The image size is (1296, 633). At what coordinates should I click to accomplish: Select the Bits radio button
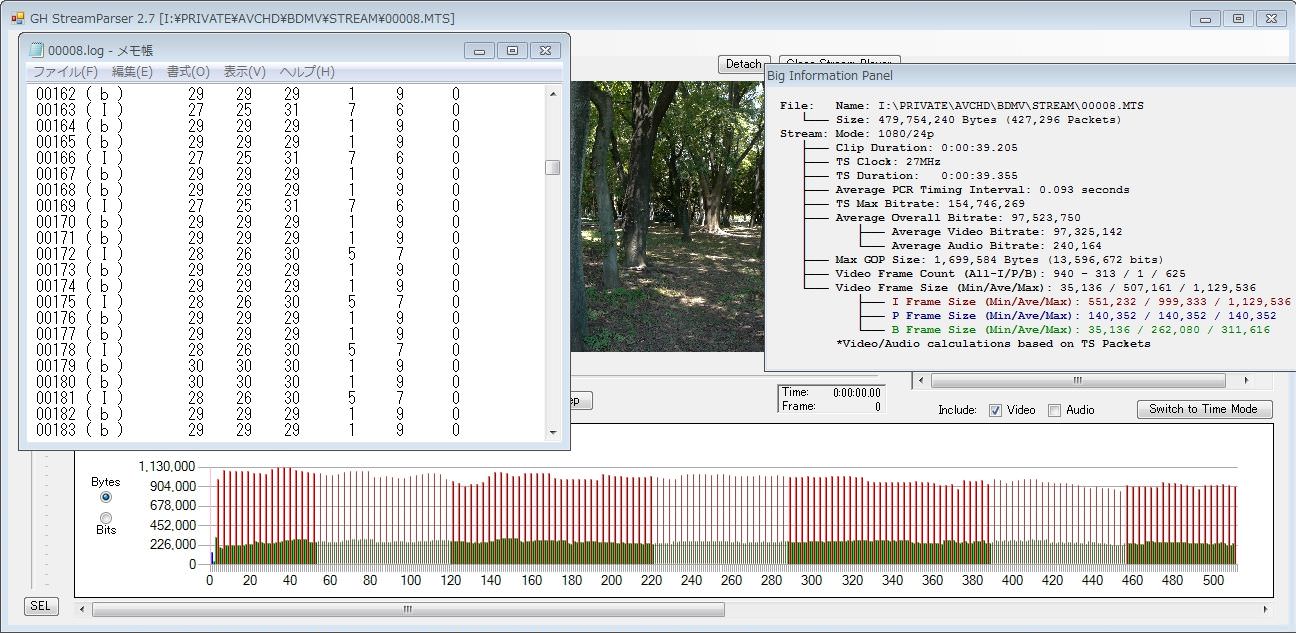pyautogui.click(x=106, y=517)
